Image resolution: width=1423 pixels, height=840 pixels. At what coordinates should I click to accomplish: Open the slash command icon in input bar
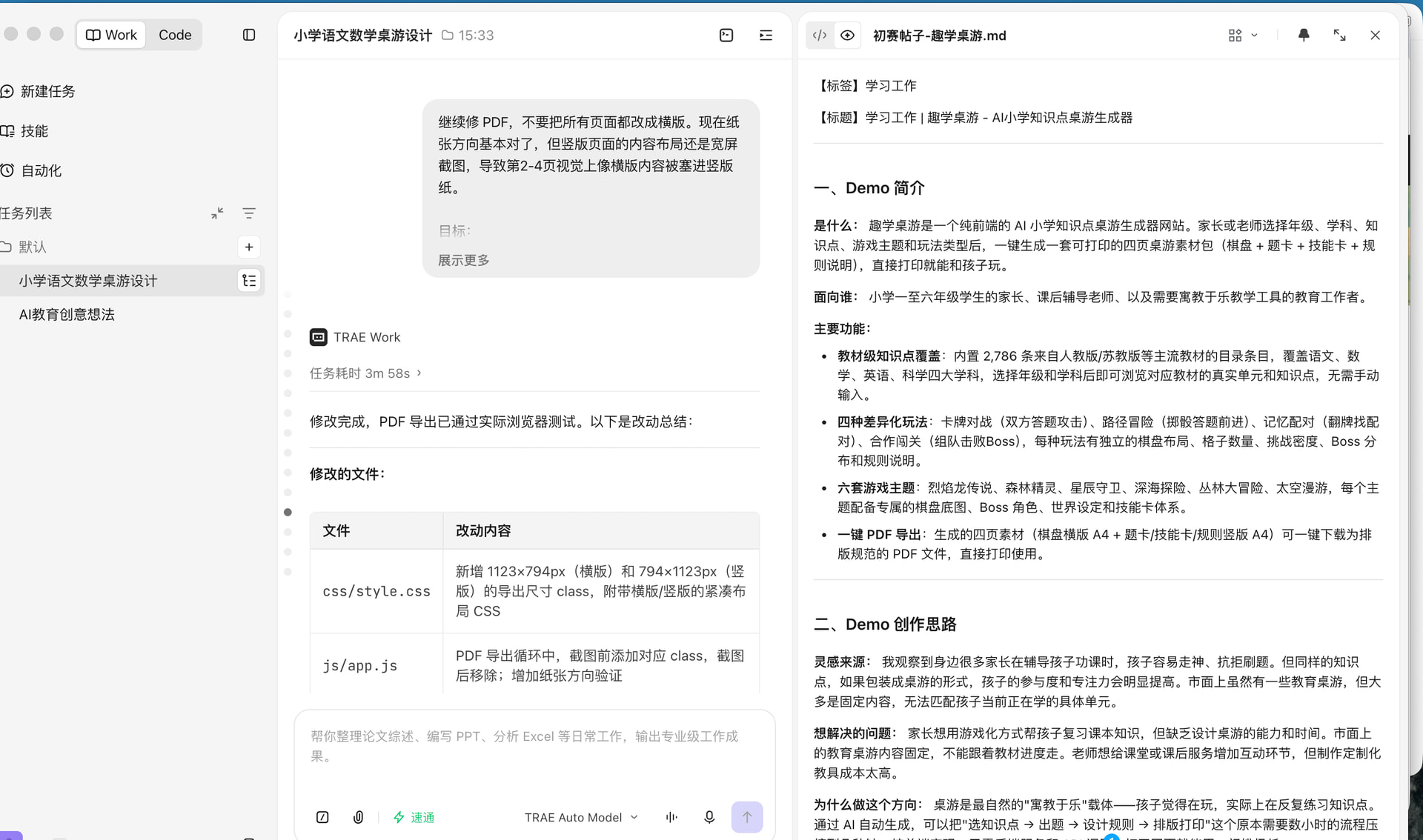tap(322, 817)
